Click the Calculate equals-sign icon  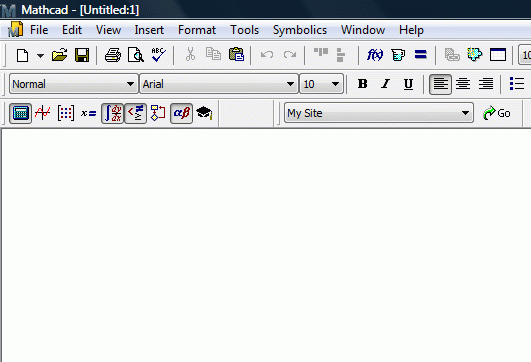[421, 55]
